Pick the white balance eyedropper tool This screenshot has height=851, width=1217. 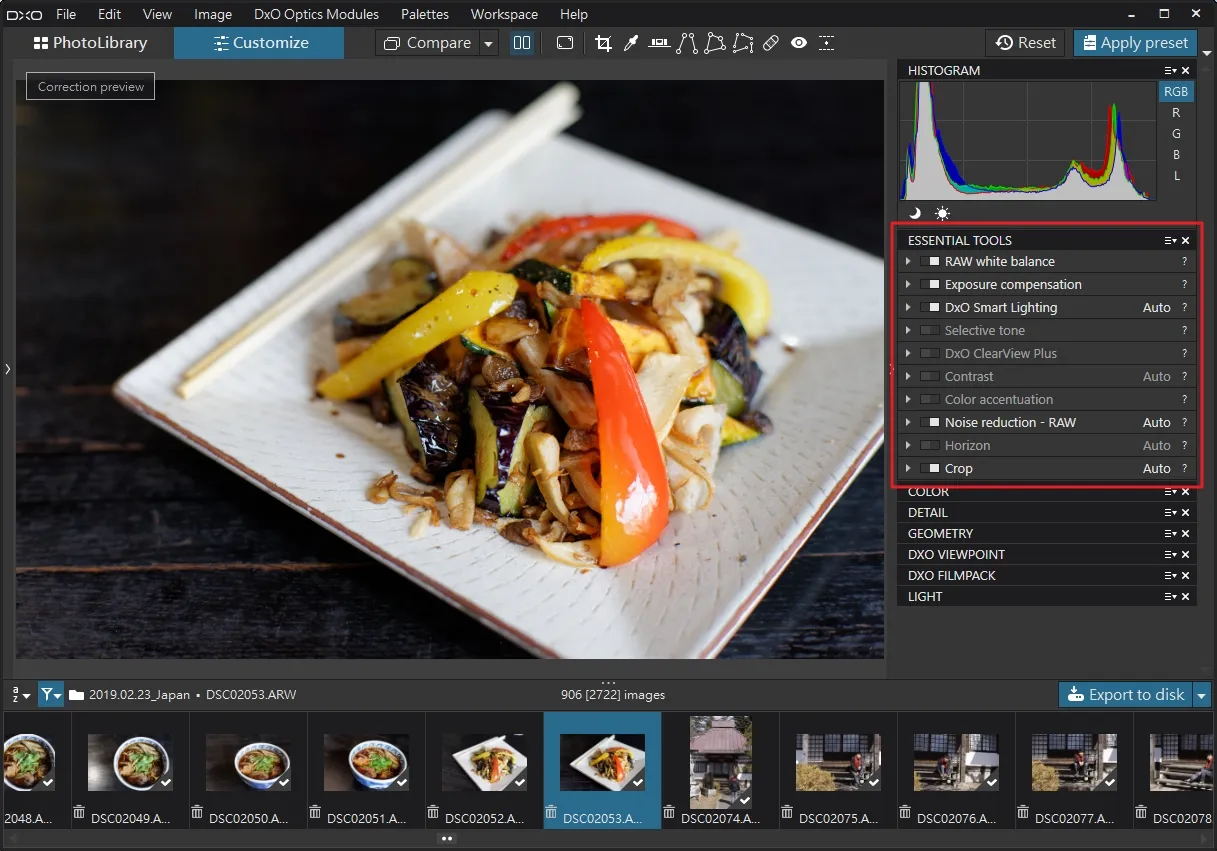(x=631, y=43)
